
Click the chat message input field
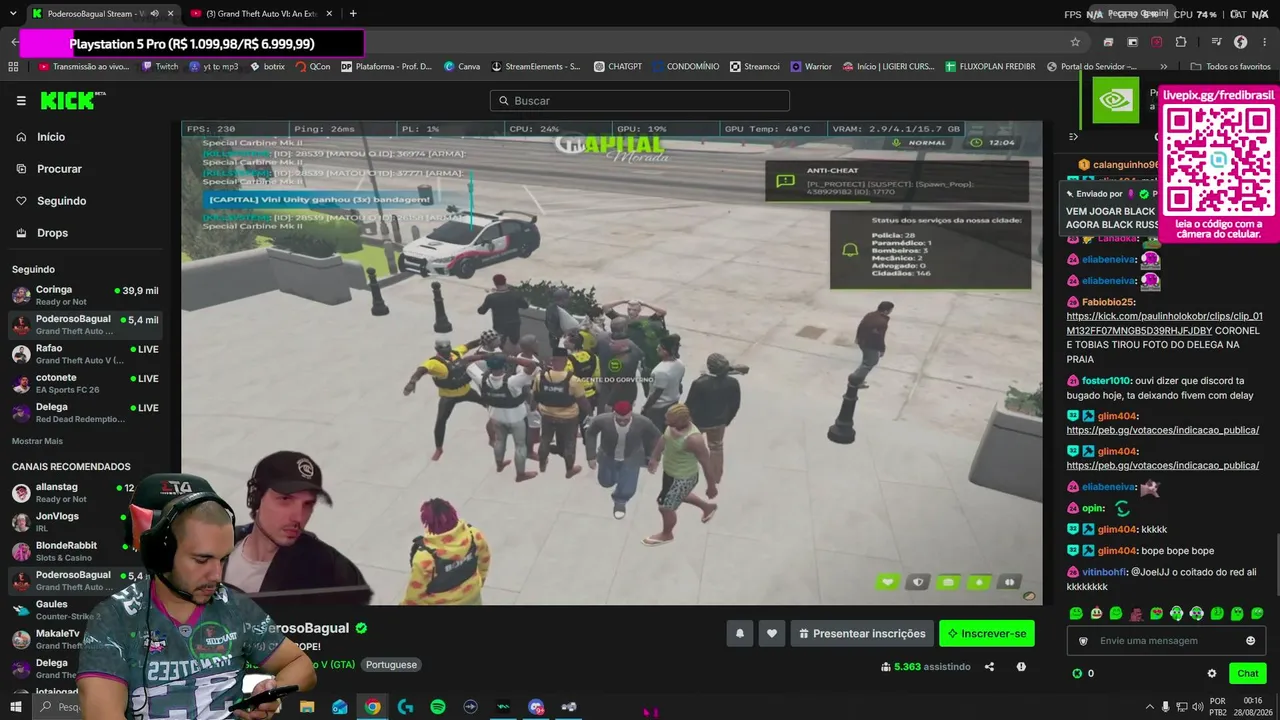tap(1166, 641)
